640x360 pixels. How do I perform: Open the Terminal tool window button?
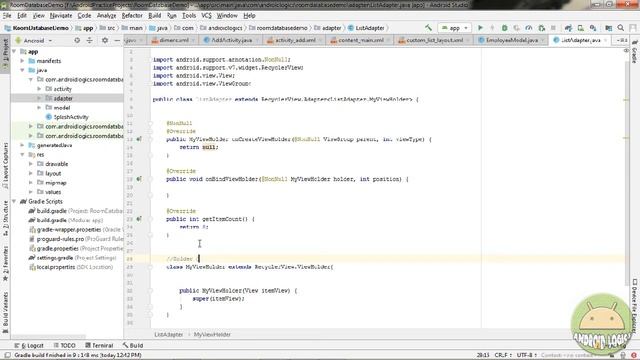point(99,345)
